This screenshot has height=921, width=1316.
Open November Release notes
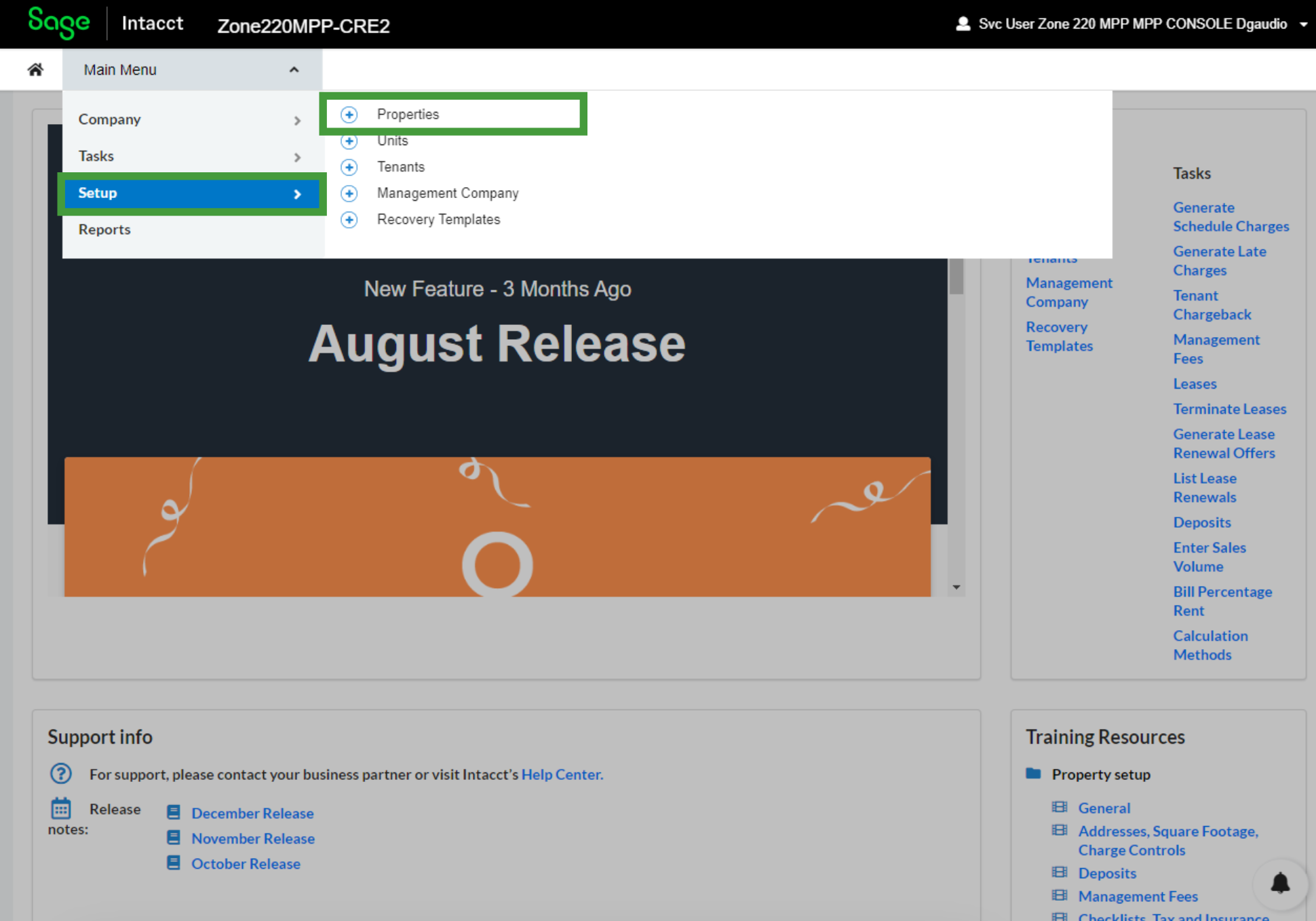tap(253, 838)
